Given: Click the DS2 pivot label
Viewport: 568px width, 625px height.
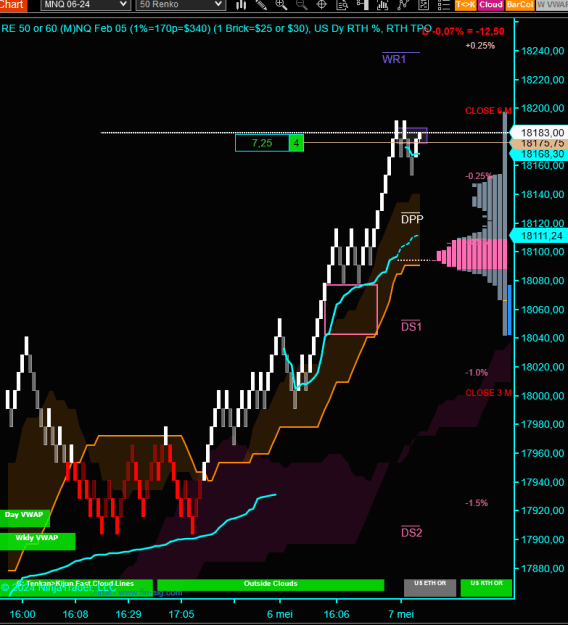Looking at the screenshot, I should 411,533.
